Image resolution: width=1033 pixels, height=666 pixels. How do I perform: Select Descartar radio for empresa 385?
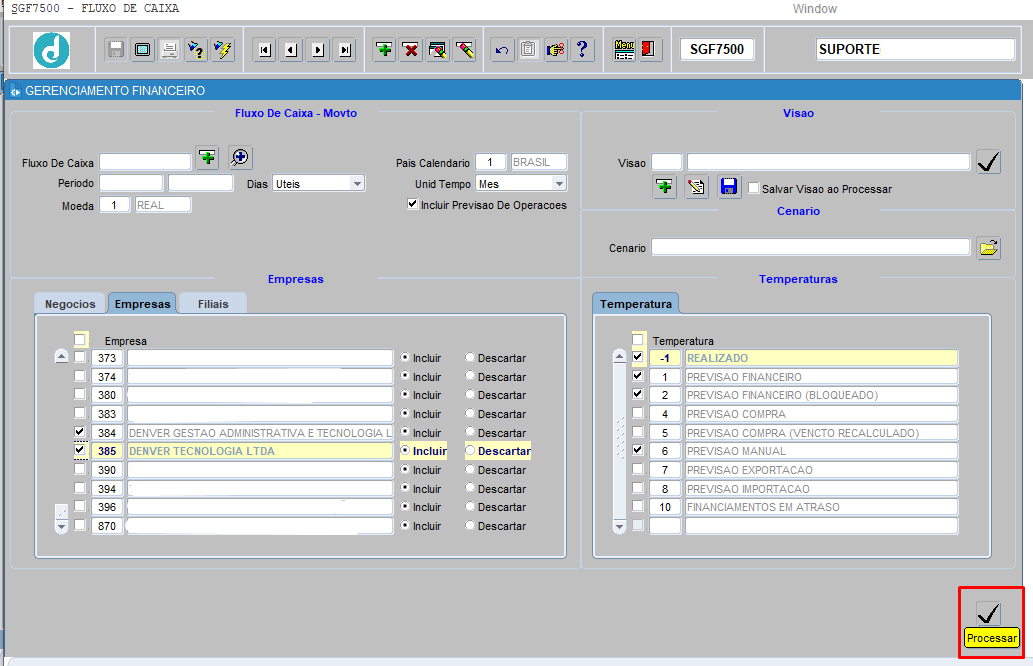(470, 451)
